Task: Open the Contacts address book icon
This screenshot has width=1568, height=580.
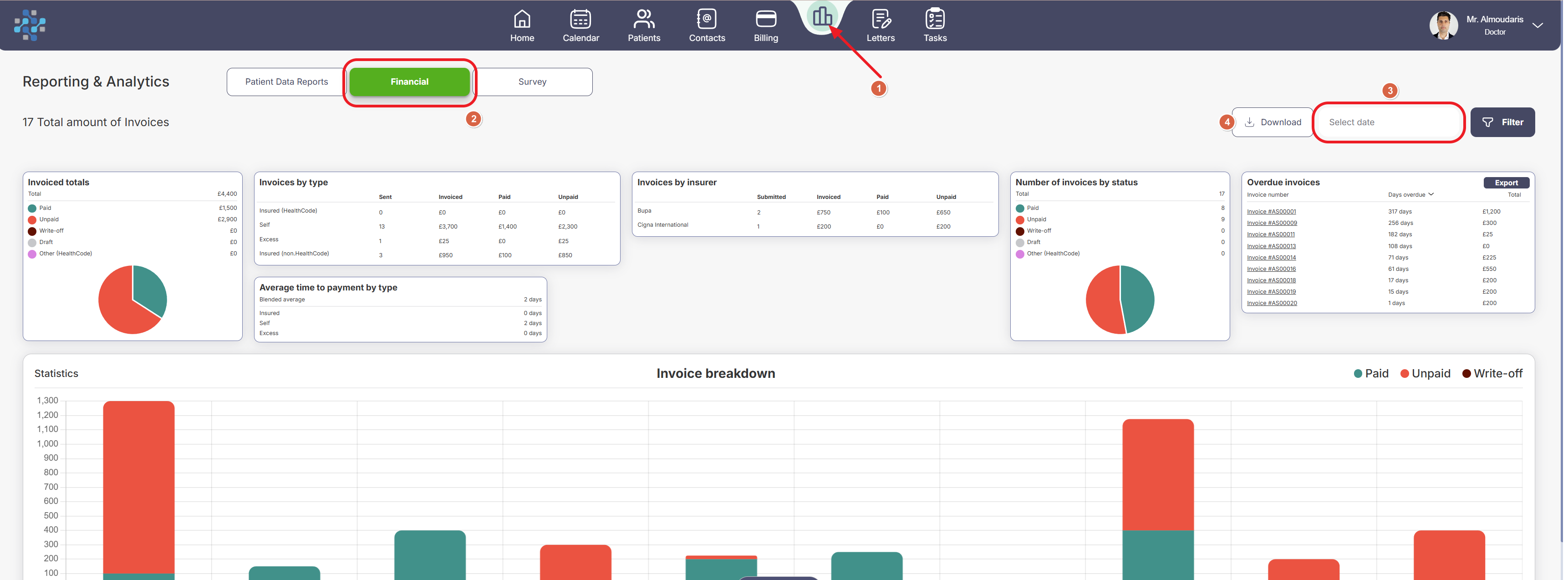Action: pos(706,20)
